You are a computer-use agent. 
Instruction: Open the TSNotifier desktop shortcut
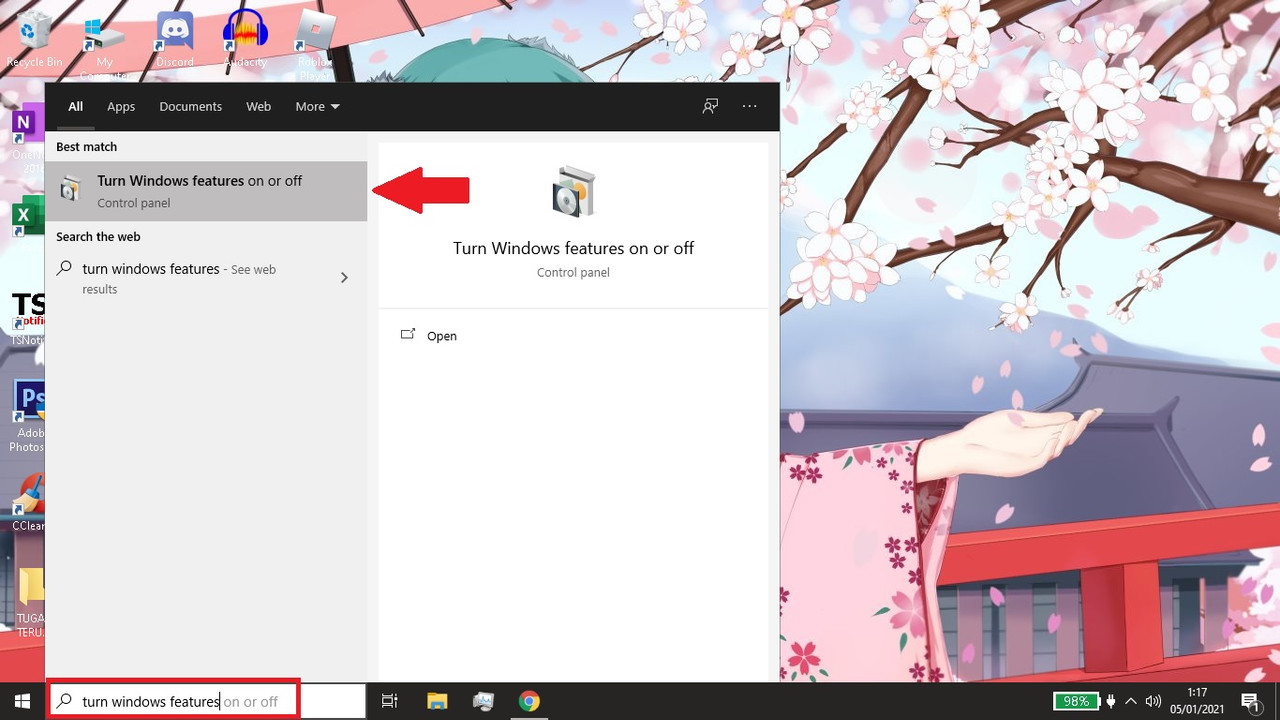[x=27, y=317]
